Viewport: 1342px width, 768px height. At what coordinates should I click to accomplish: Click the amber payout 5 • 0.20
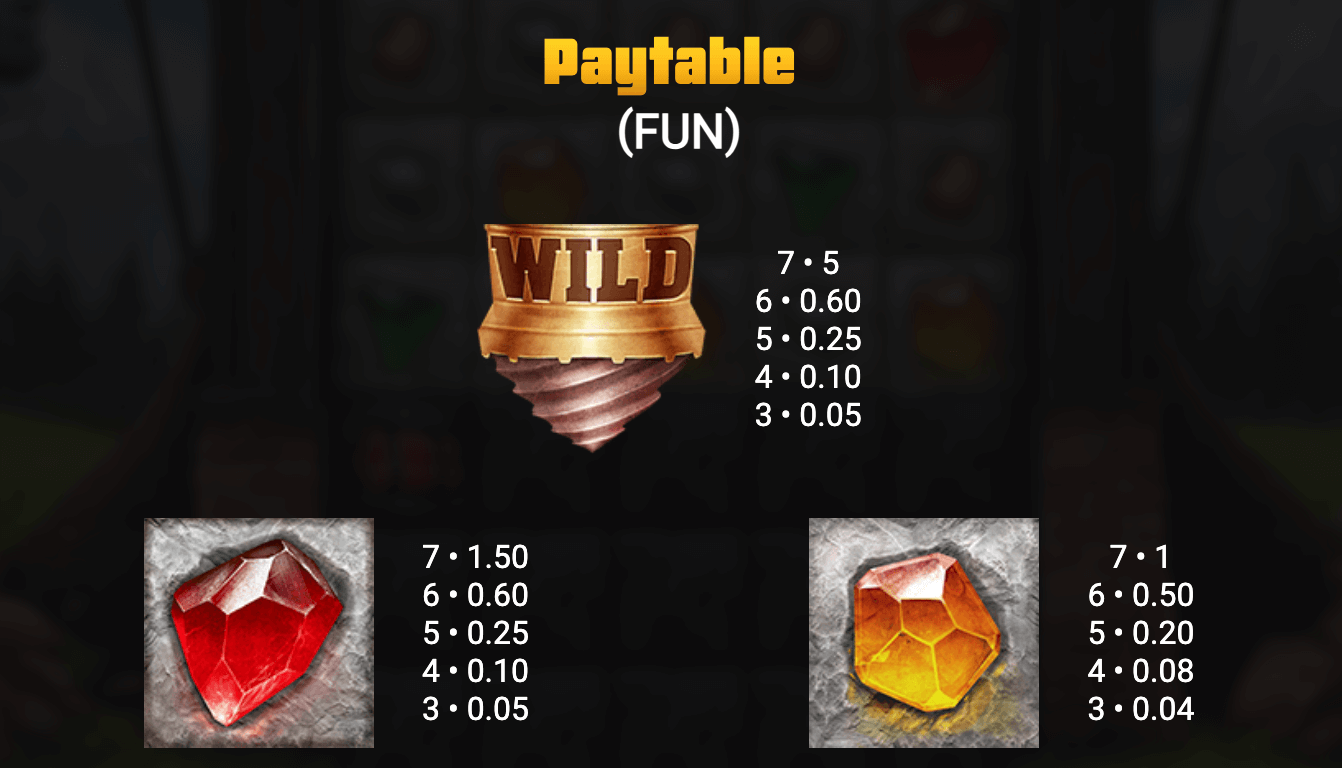(x=1140, y=633)
